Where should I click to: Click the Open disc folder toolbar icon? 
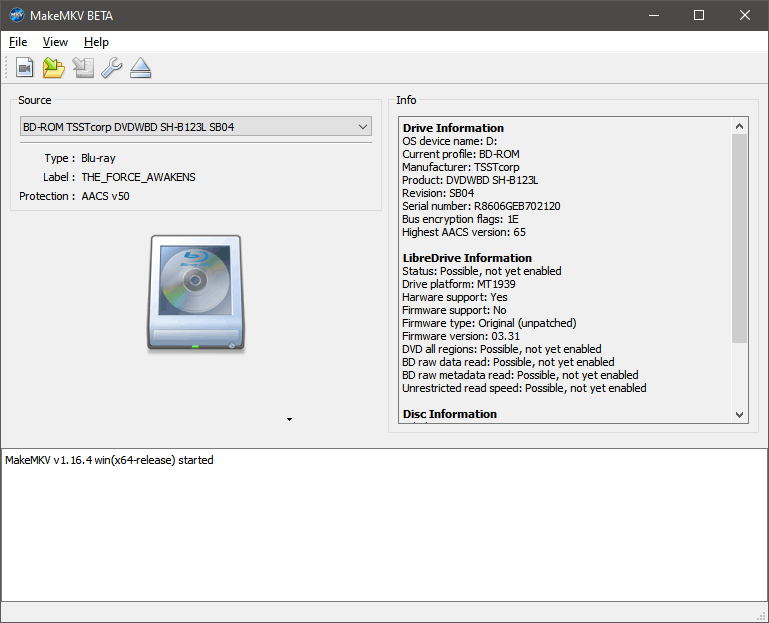53,67
